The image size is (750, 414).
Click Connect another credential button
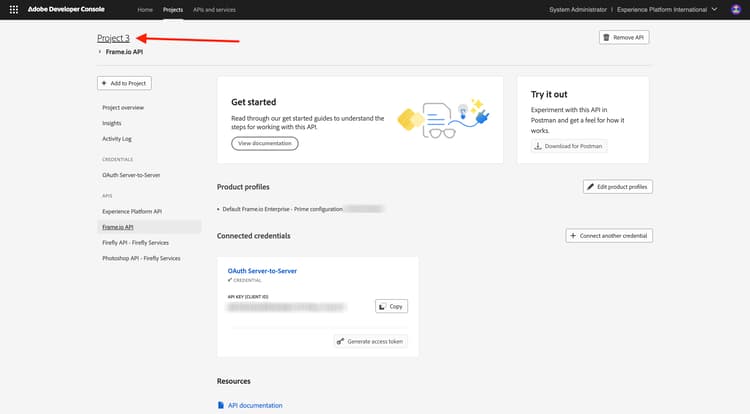point(609,236)
